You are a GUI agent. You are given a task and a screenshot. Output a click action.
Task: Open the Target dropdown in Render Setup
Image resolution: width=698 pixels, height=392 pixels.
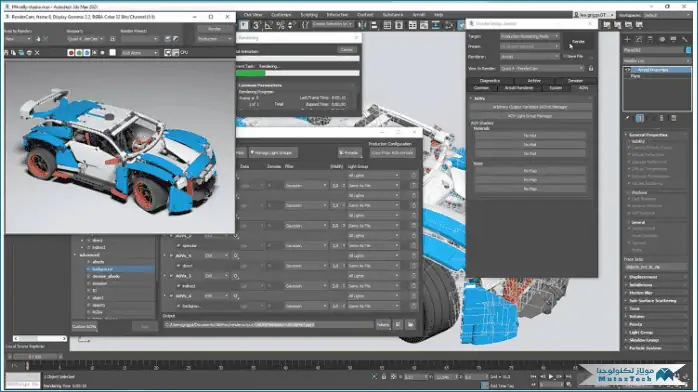530,36
